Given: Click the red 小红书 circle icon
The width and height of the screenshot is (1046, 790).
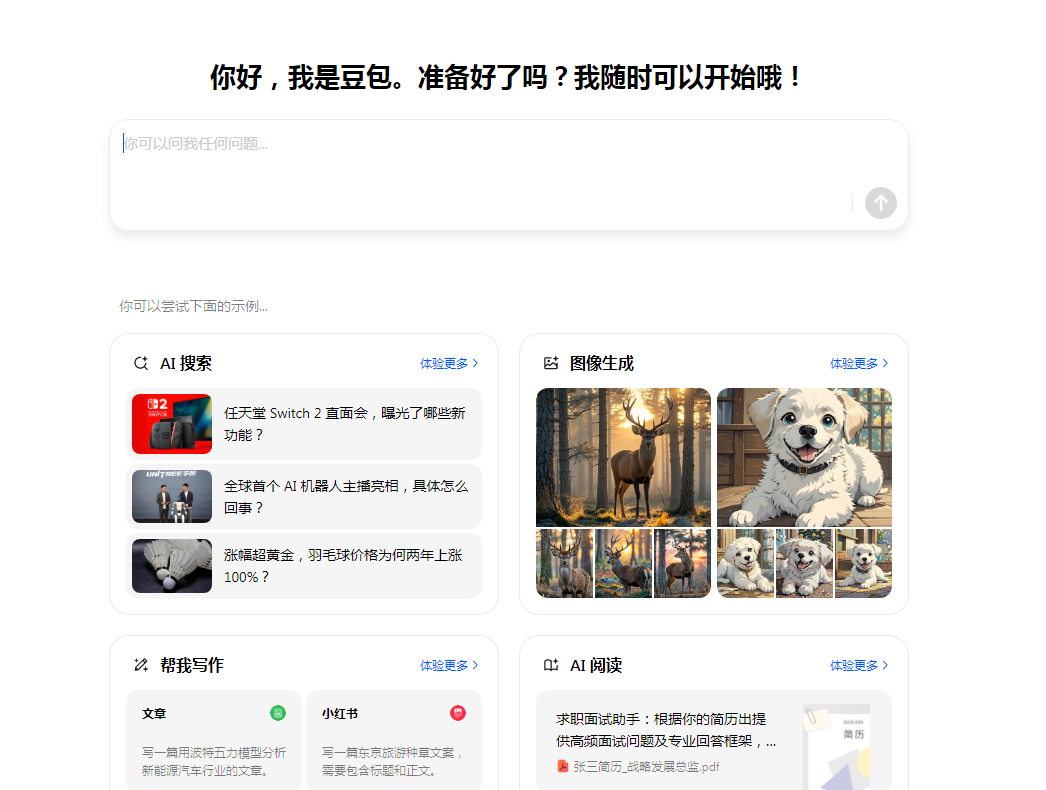Looking at the screenshot, I should pos(457,713).
